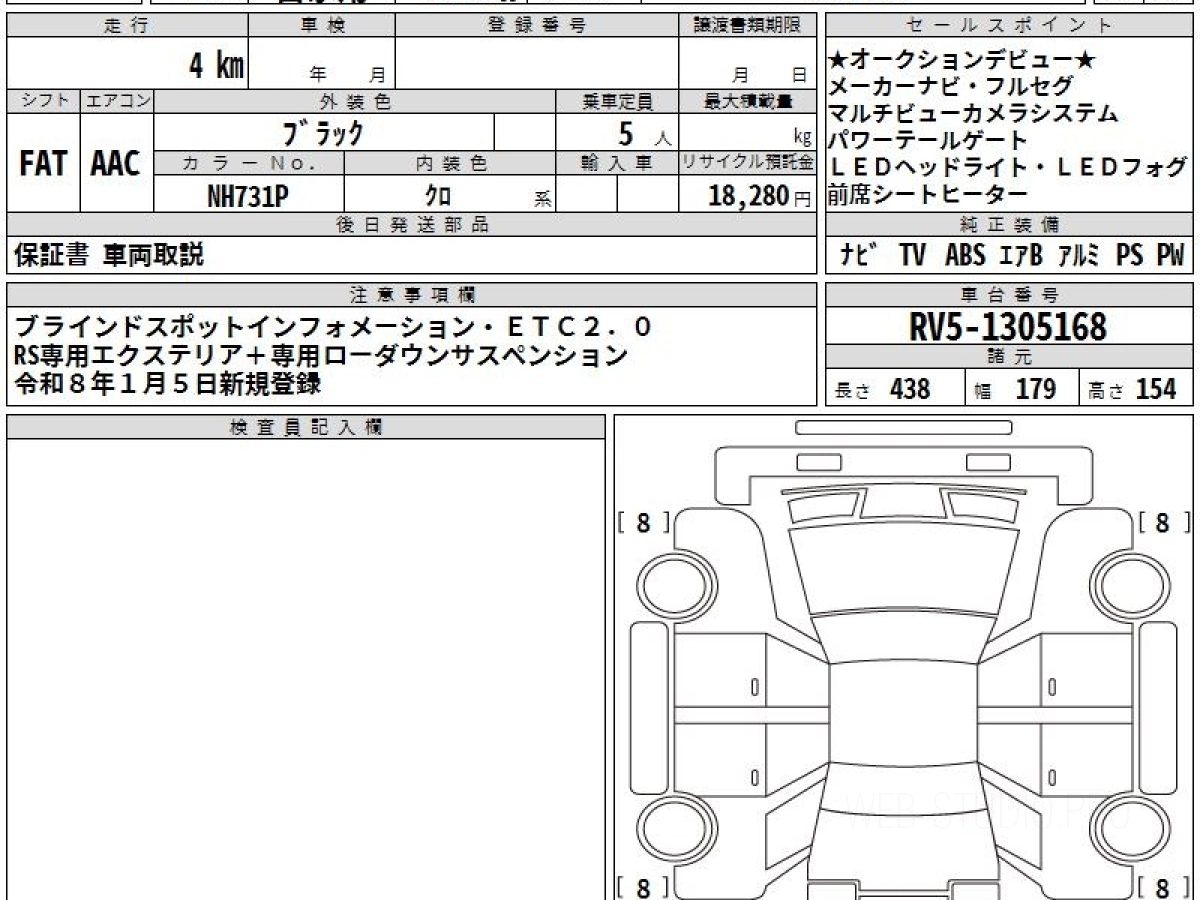Click the "アルミ" wheels equipment item
The width and height of the screenshot is (1200, 900).
pyautogui.click(x=1078, y=256)
